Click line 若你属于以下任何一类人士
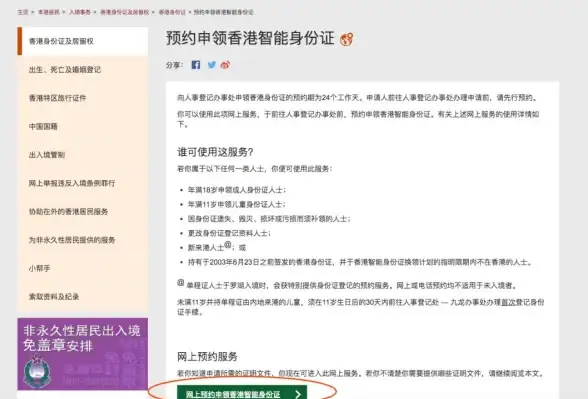The width and height of the screenshot is (588, 399). (255, 169)
